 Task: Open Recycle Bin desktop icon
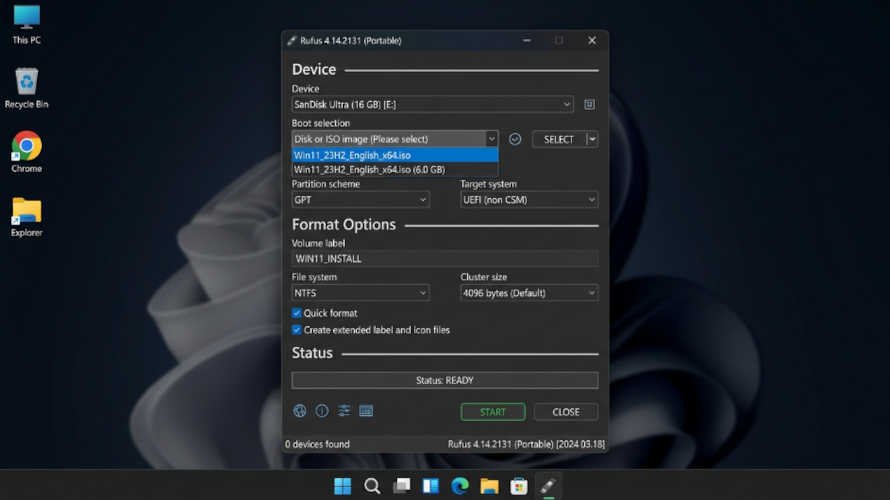point(27,88)
